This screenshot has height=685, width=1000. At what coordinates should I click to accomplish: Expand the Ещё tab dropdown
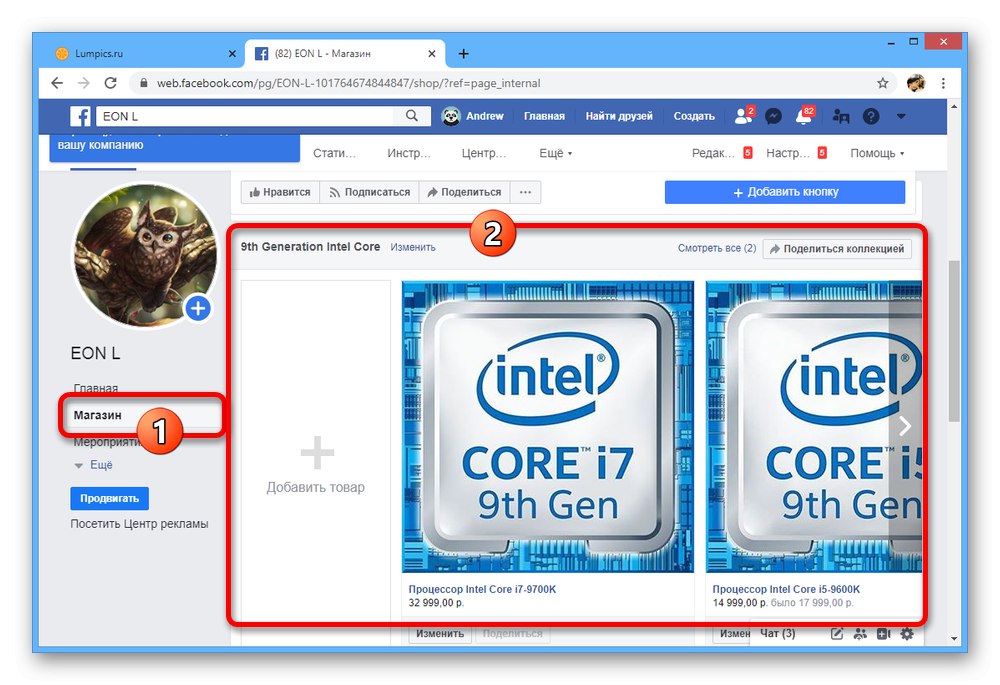point(555,153)
